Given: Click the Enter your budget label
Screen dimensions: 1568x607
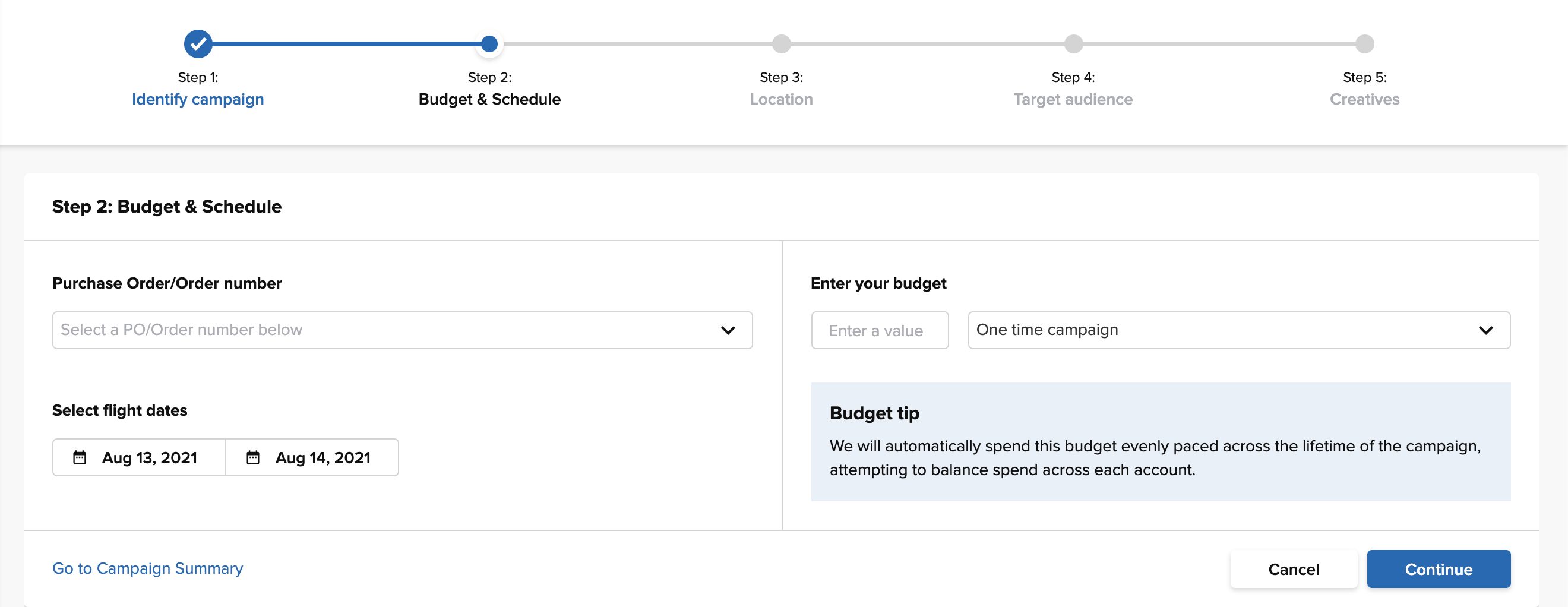Looking at the screenshot, I should [878, 283].
